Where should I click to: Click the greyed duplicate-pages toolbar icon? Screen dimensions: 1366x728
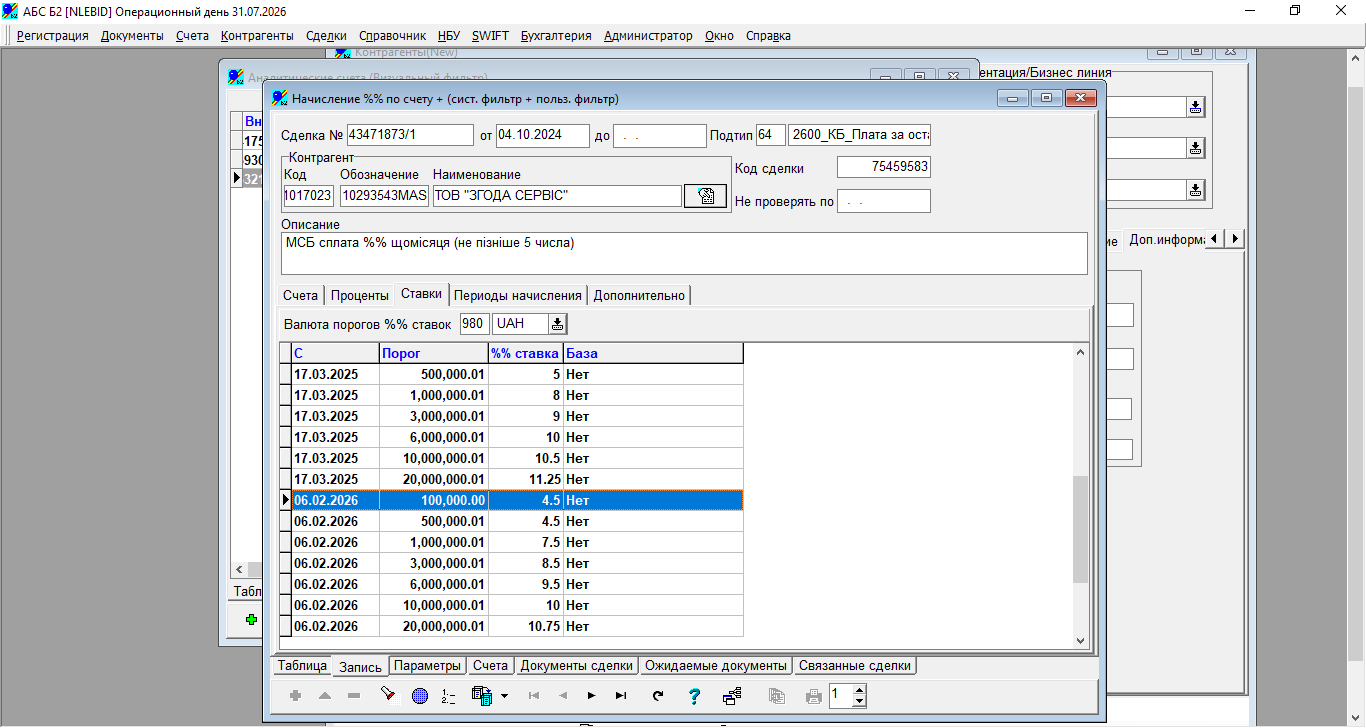coord(777,696)
